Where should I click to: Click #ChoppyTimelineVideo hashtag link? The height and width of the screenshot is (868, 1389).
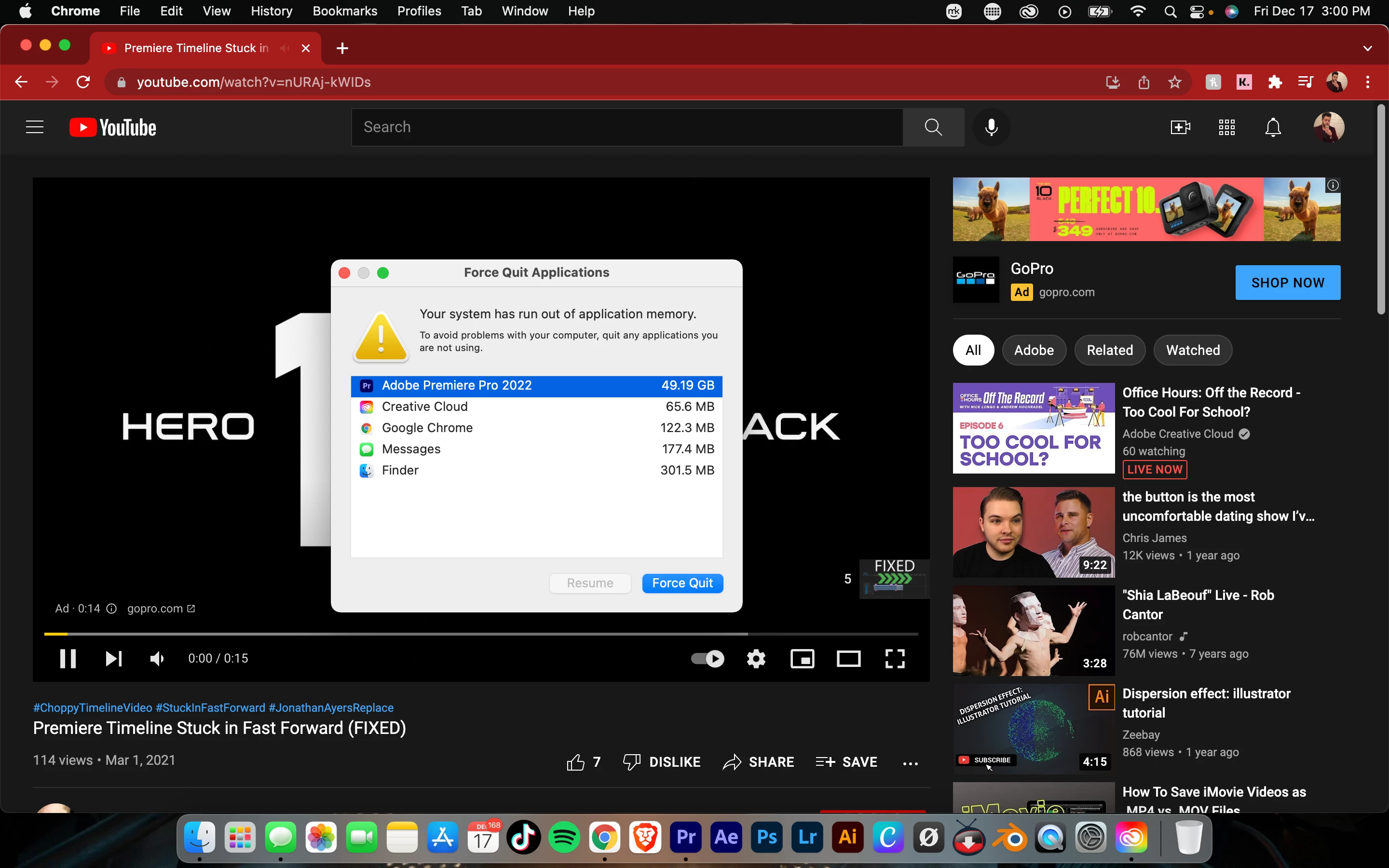[93, 708]
